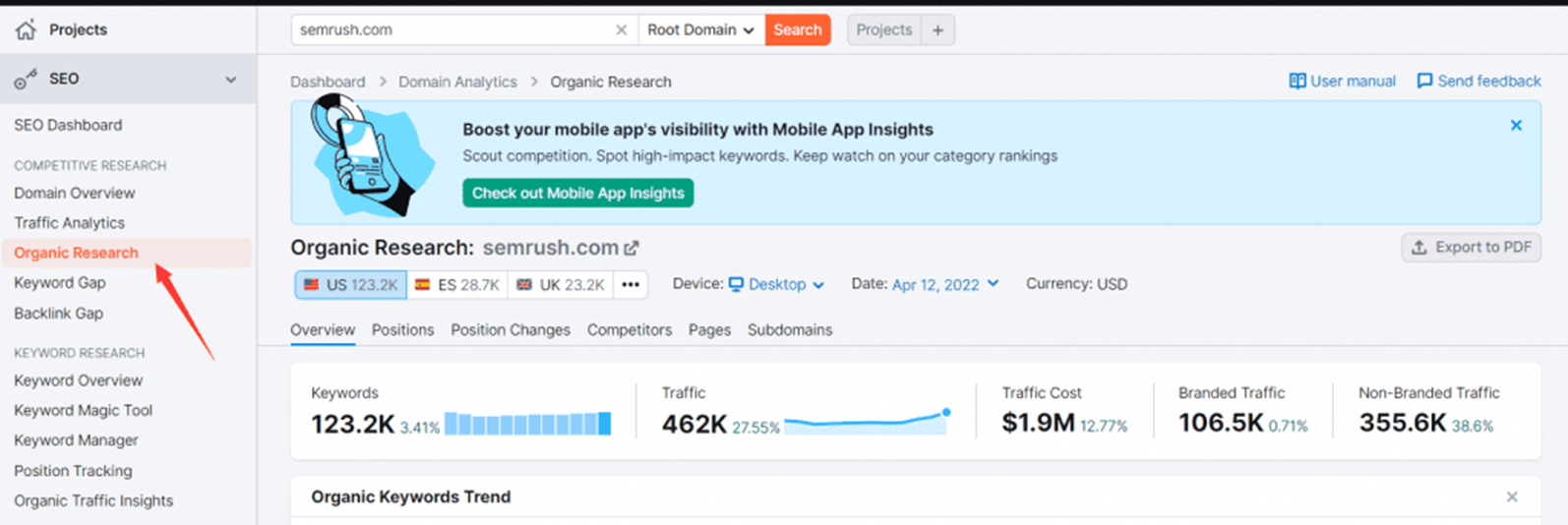Open Position Tracking in the sidebar
The width and height of the screenshot is (1568, 525).
coord(73,471)
